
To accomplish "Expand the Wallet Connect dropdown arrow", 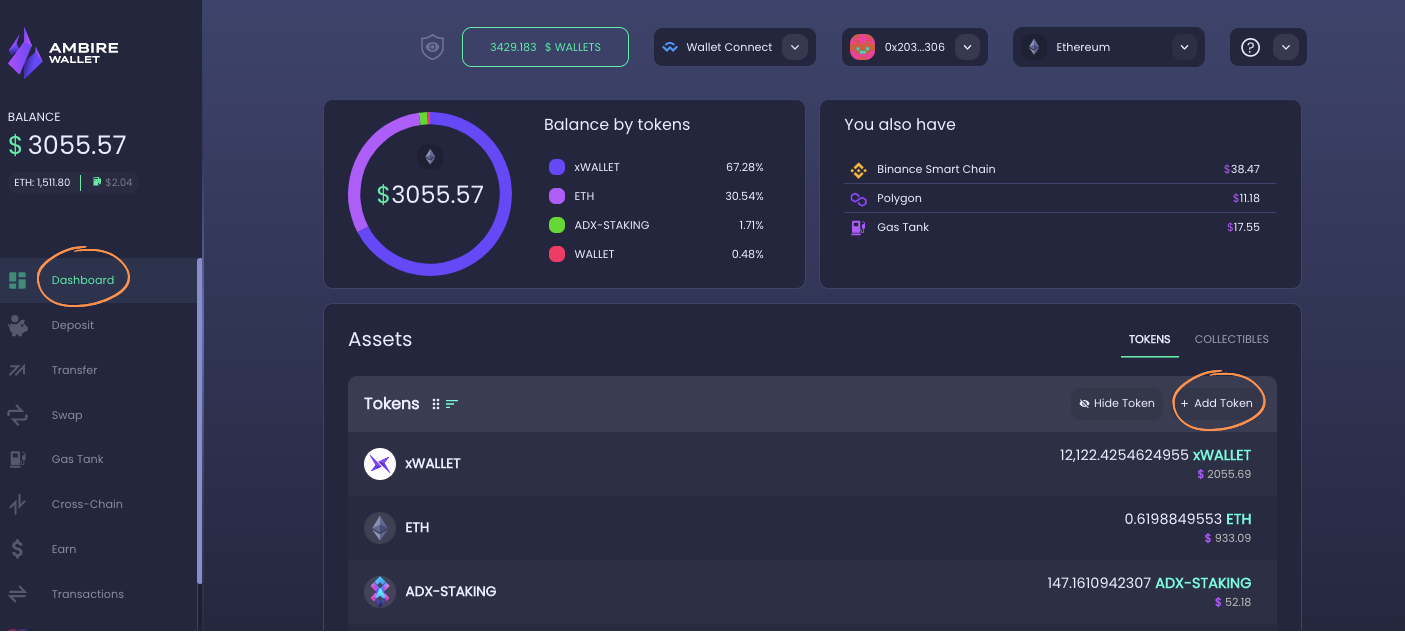I will (794, 47).
